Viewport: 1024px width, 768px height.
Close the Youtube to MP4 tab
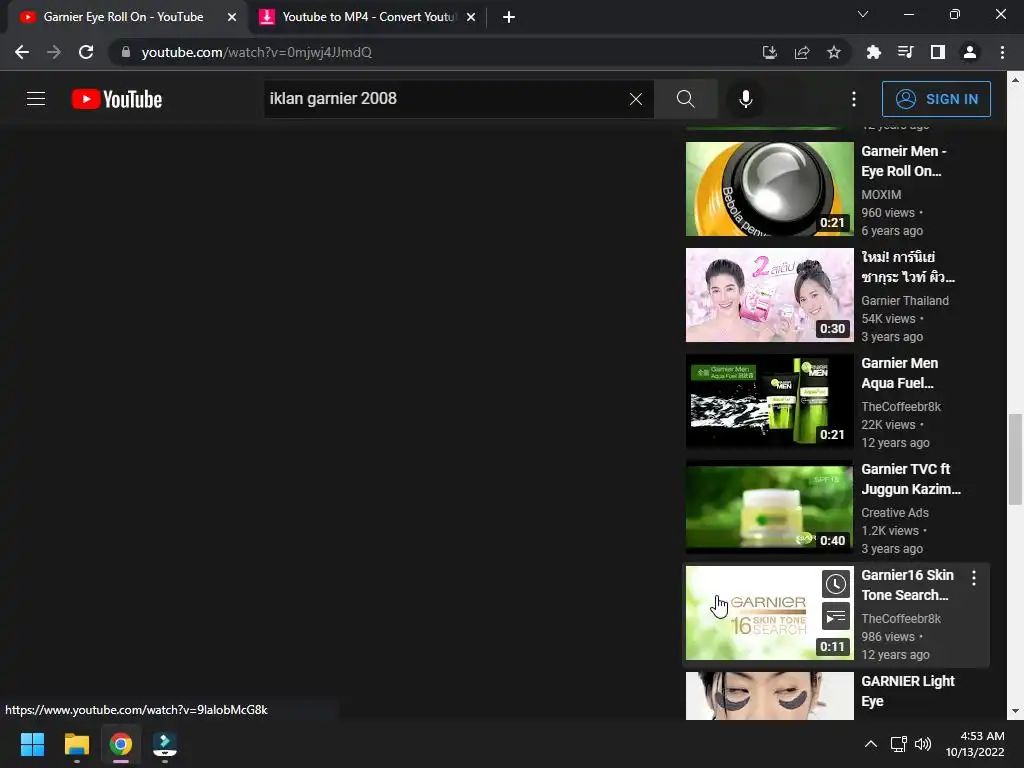(471, 17)
